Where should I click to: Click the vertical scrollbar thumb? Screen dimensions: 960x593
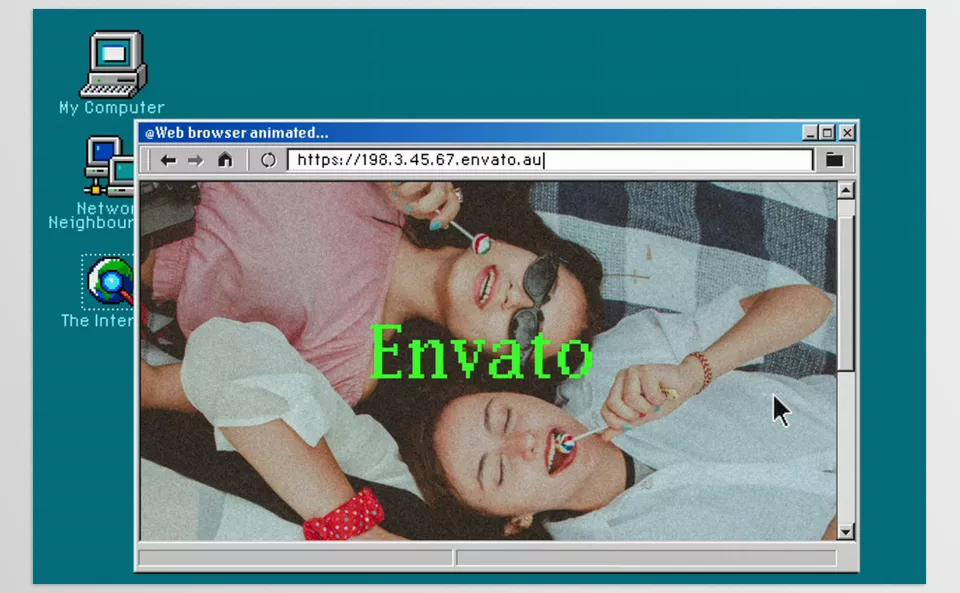846,293
